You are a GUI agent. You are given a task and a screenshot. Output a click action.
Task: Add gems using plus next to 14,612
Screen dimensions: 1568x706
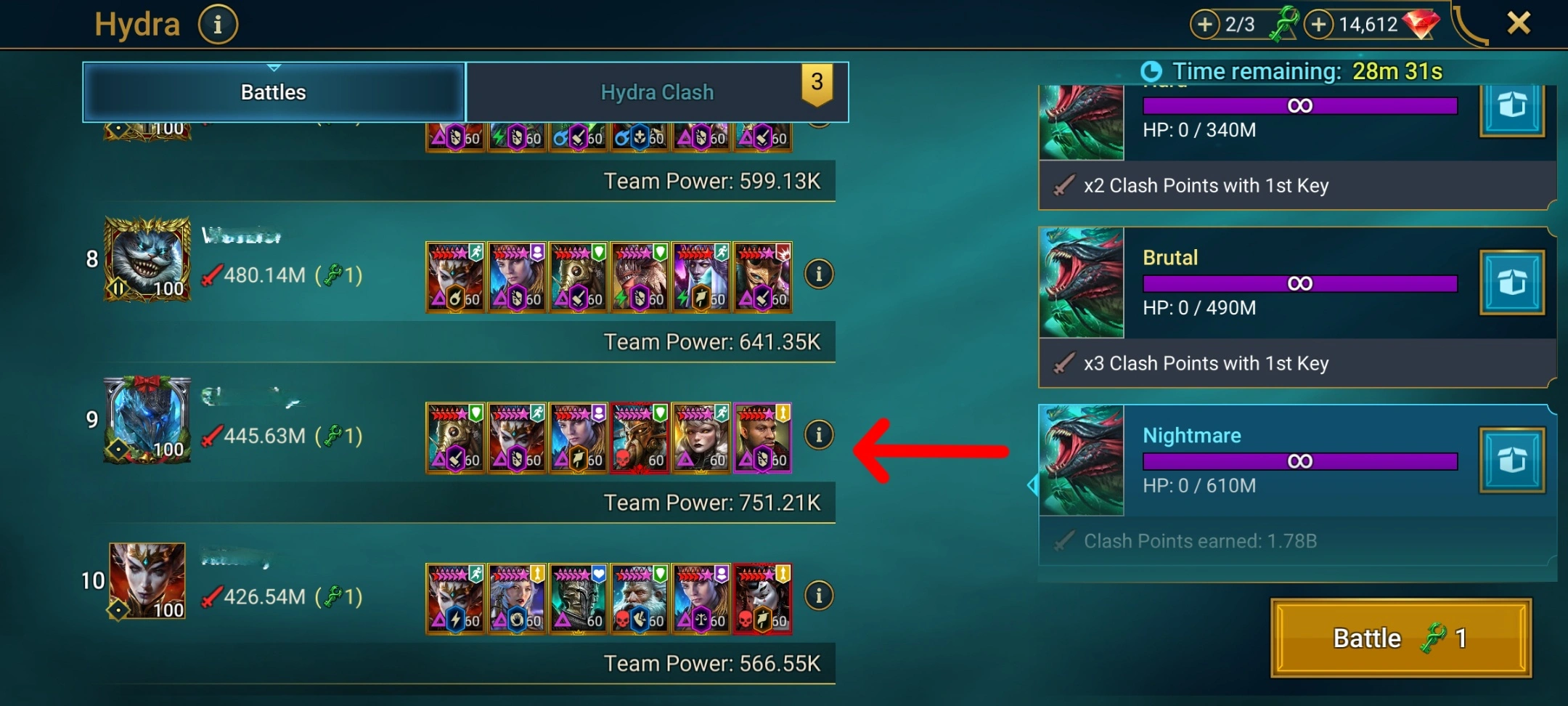(1318, 24)
